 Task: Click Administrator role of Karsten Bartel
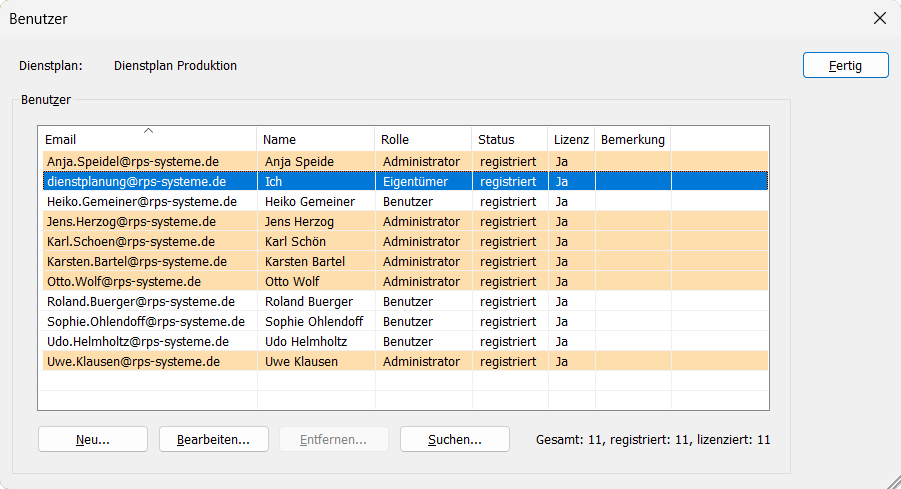(x=423, y=261)
